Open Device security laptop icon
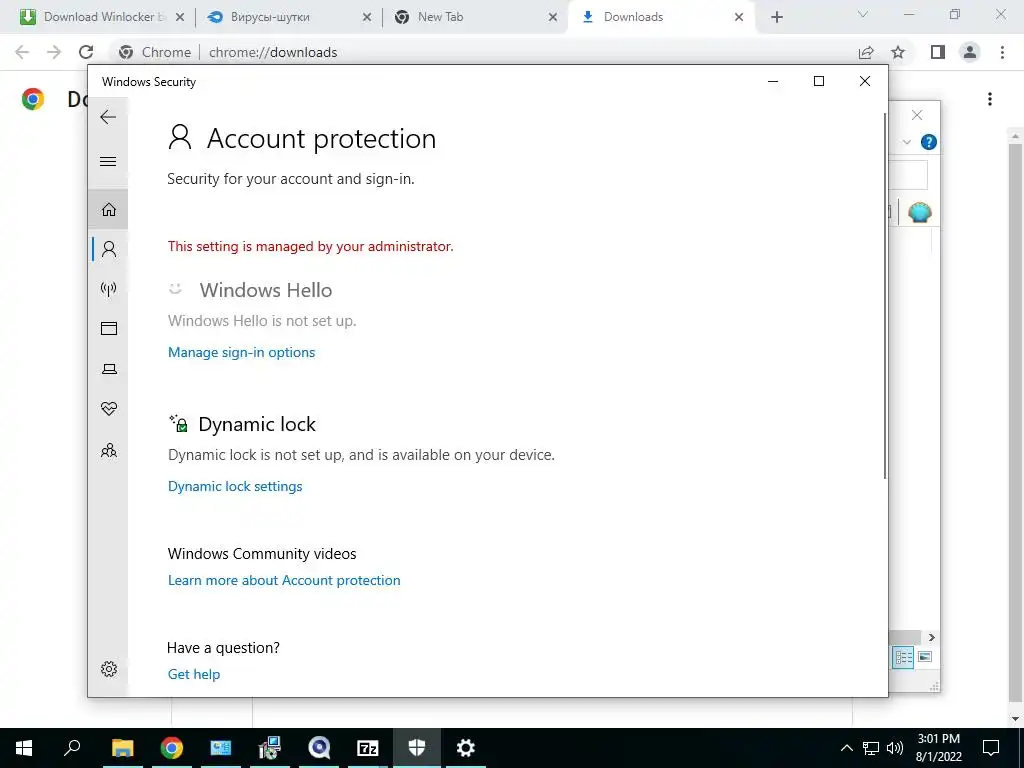This screenshot has height=768, width=1024. [109, 369]
